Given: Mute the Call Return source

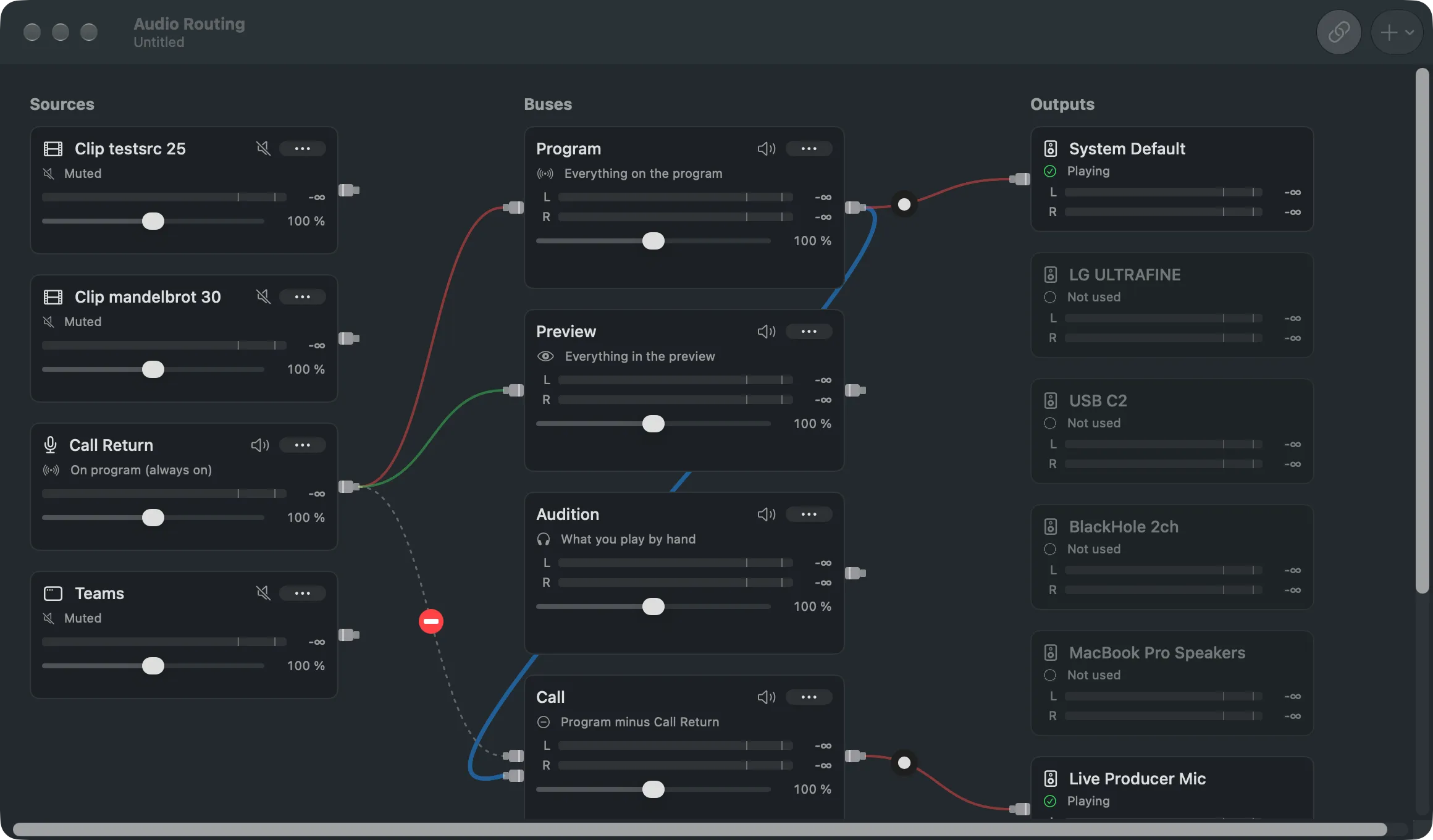Looking at the screenshot, I should tap(260, 445).
